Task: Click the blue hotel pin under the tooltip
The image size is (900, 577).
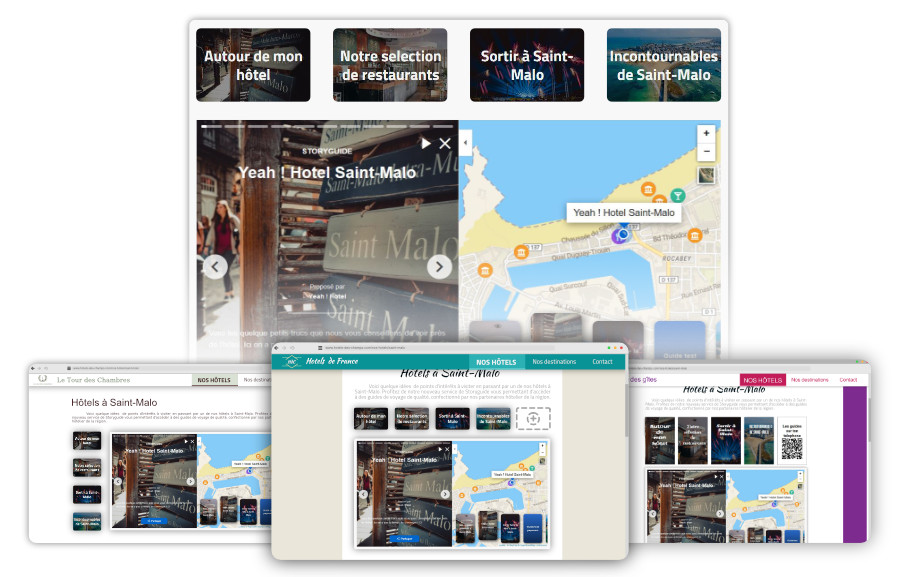Action: (622, 234)
